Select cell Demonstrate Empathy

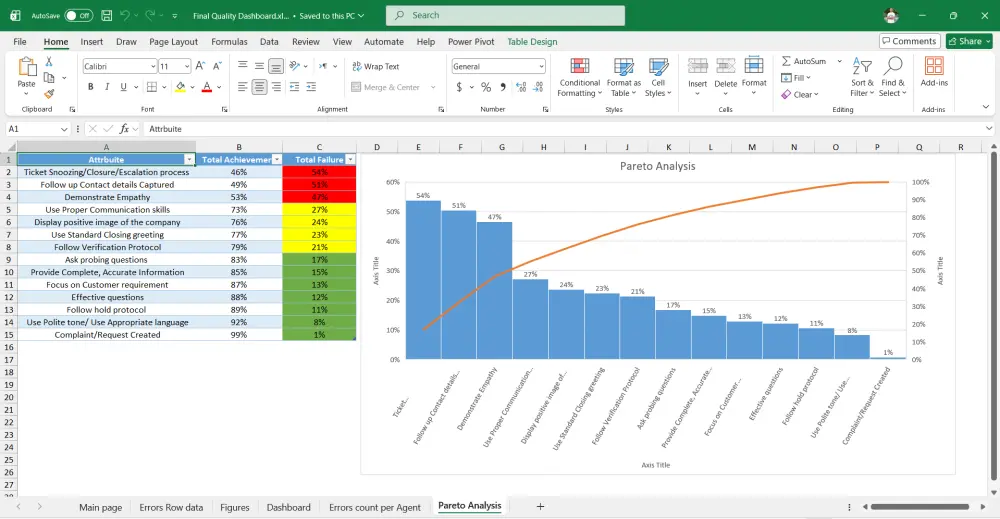point(107,197)
